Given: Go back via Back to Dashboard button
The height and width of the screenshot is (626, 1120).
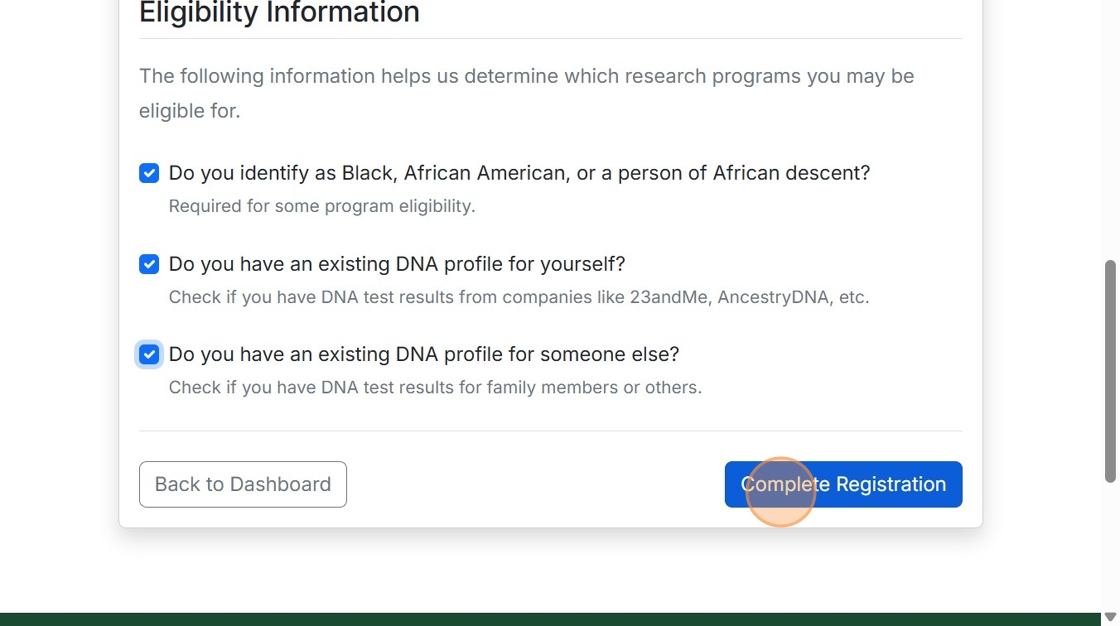Looking at the screenshot, I should [x=243, y=484].
